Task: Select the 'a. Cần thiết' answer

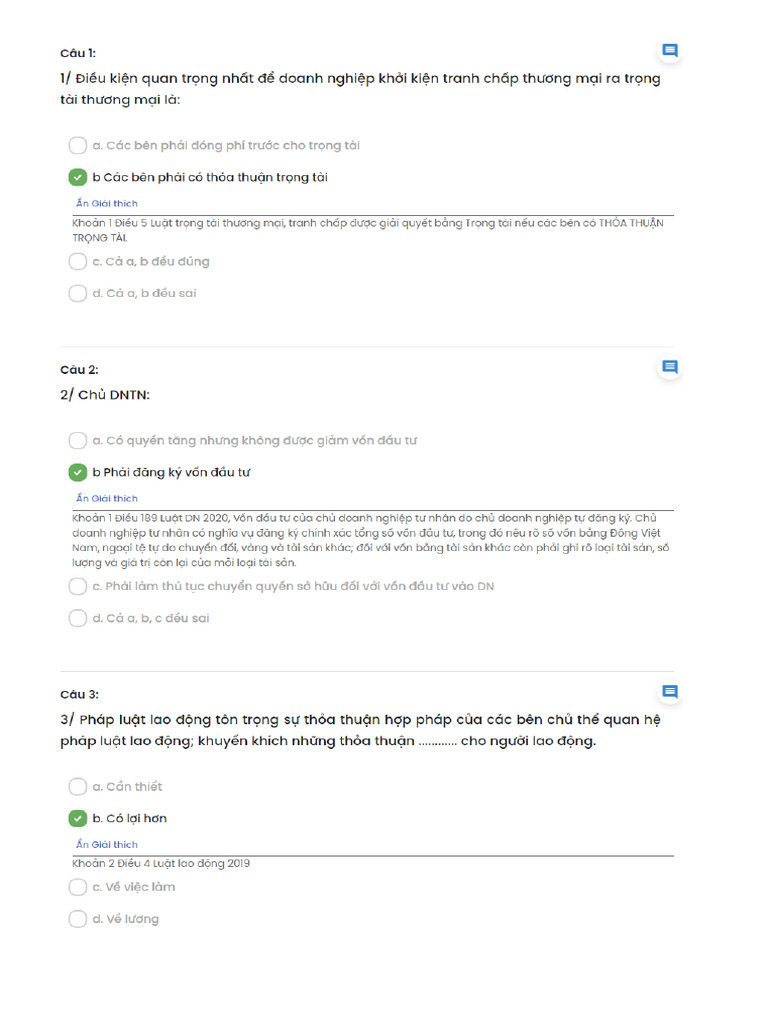Action: [x=78, y=787]
